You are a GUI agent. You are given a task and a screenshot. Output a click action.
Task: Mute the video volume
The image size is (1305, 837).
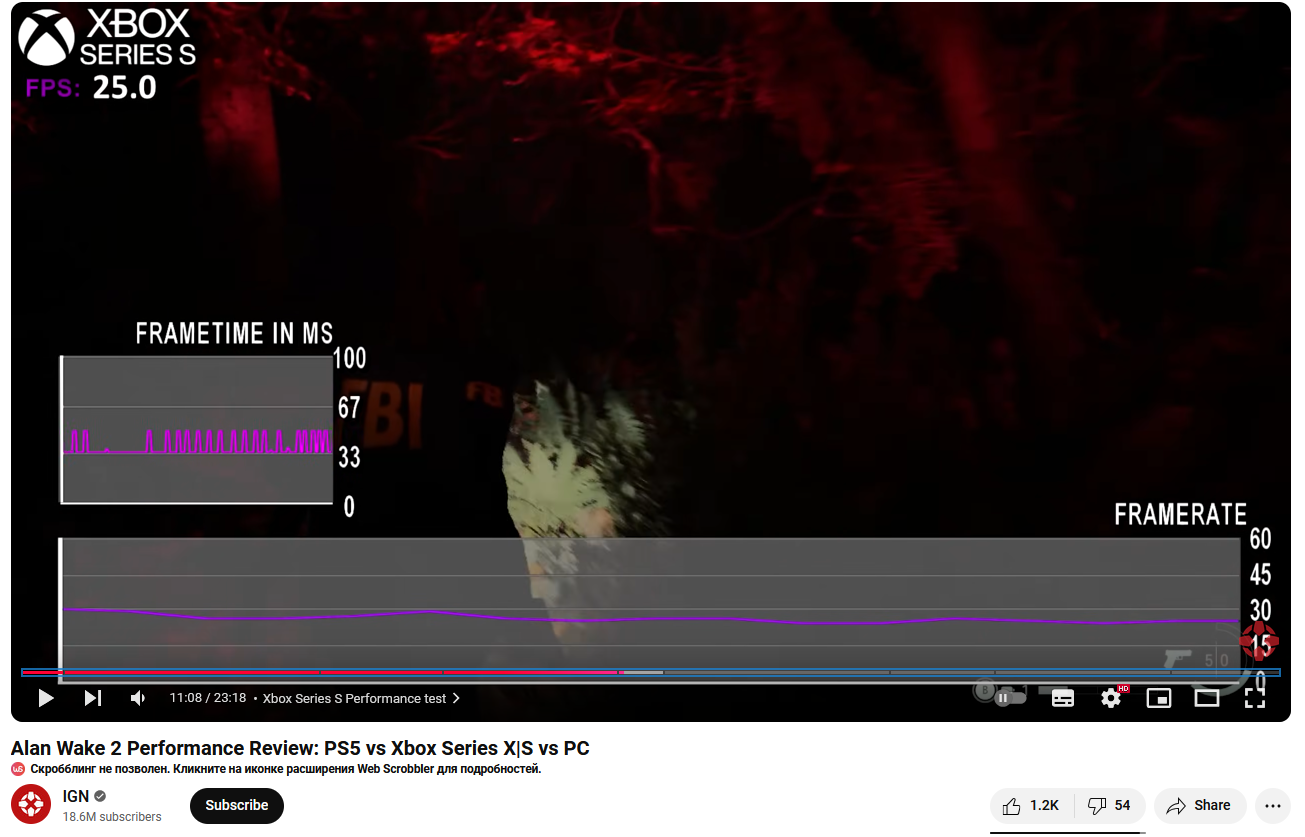coord(138,698)
